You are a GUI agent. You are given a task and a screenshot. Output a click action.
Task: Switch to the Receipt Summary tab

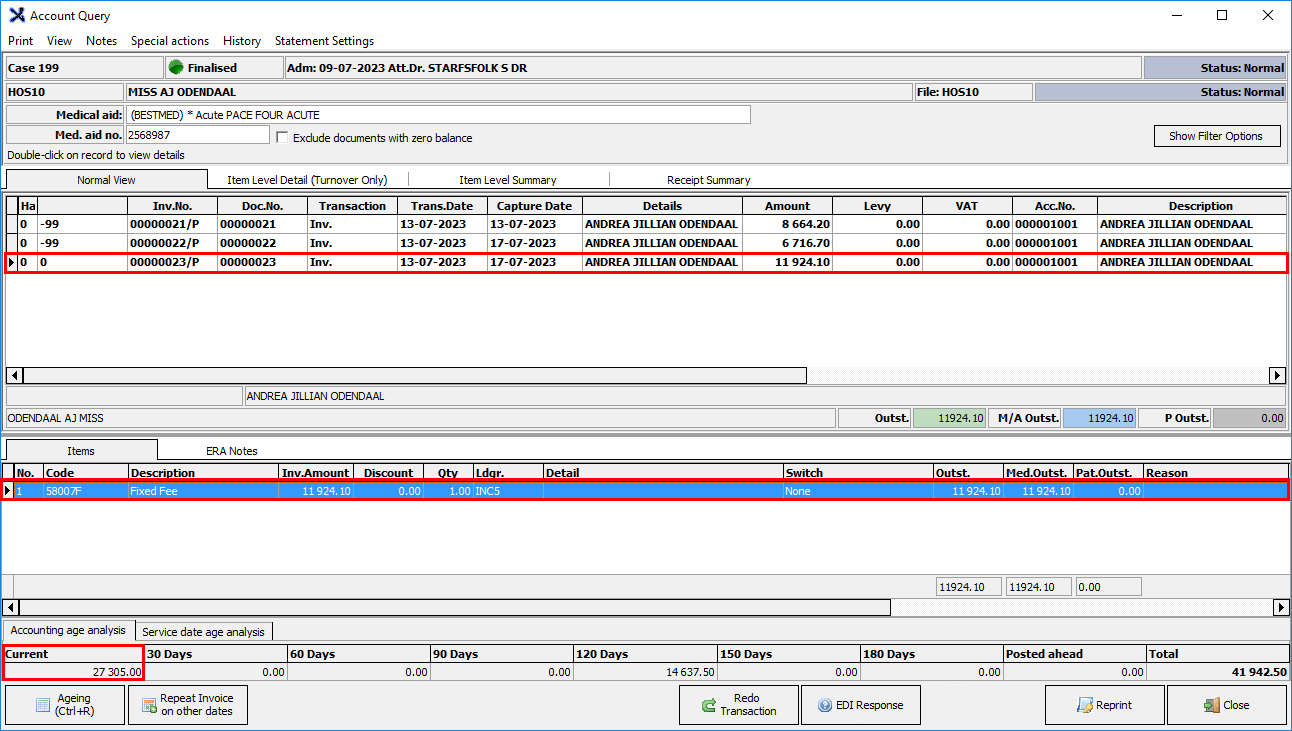(x=708, y=180)
